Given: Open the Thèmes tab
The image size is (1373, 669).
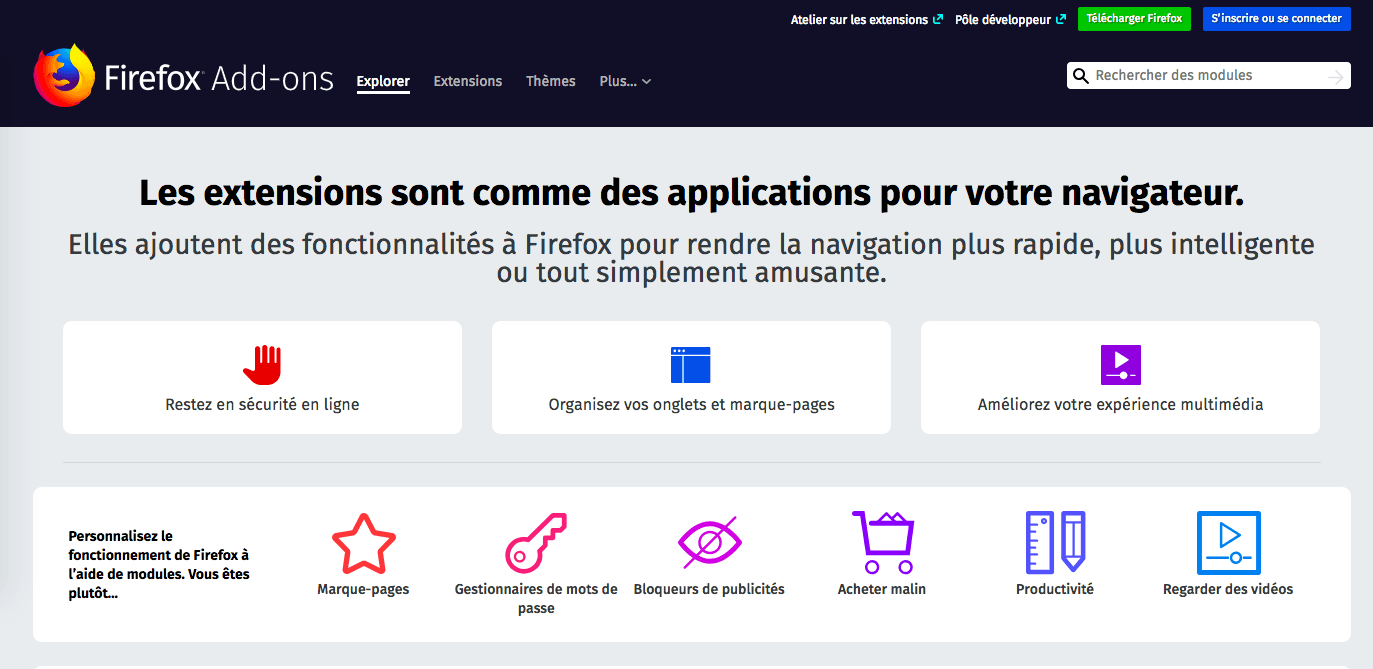Looking at the screenshot, I should pyautogui.click(x=551, y=81).
